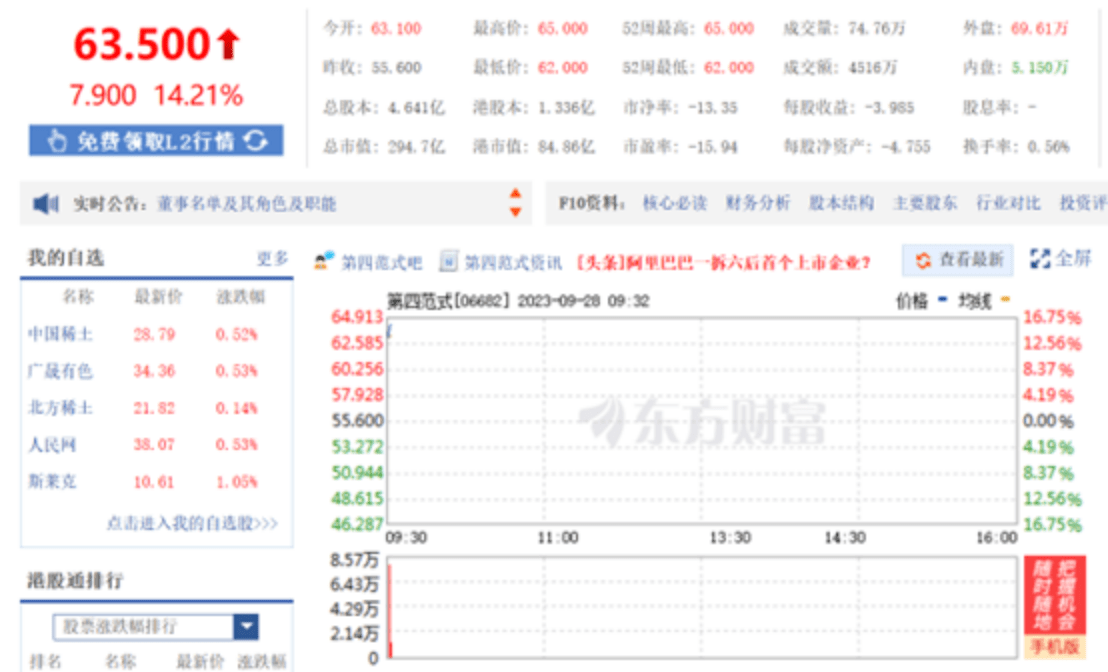This screenshot has width=1108, height=672.
Task: Open the 财务分析 F10 tab
Action: point(758,204)
